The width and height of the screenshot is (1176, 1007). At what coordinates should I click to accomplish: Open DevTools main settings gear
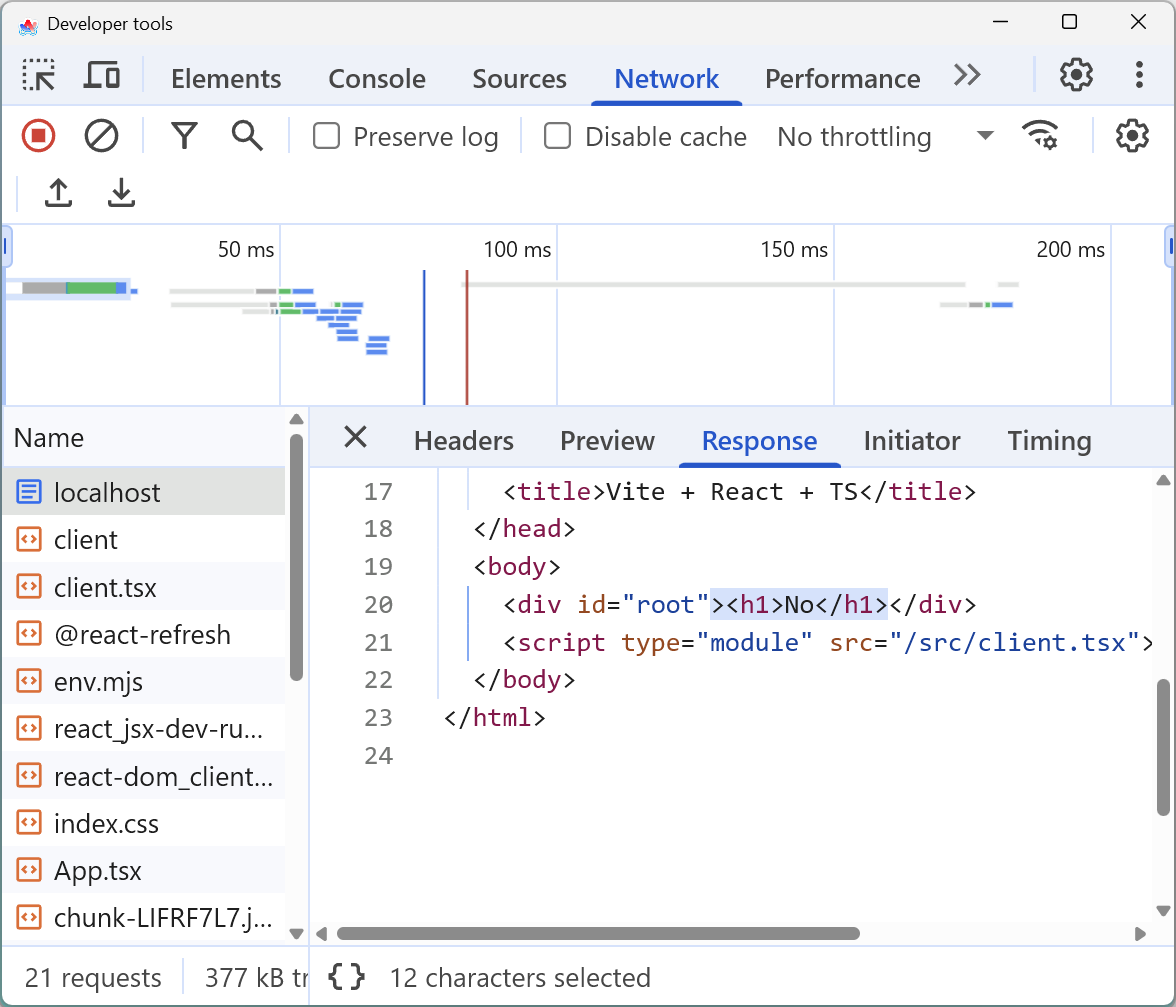tap(1076, 75)
